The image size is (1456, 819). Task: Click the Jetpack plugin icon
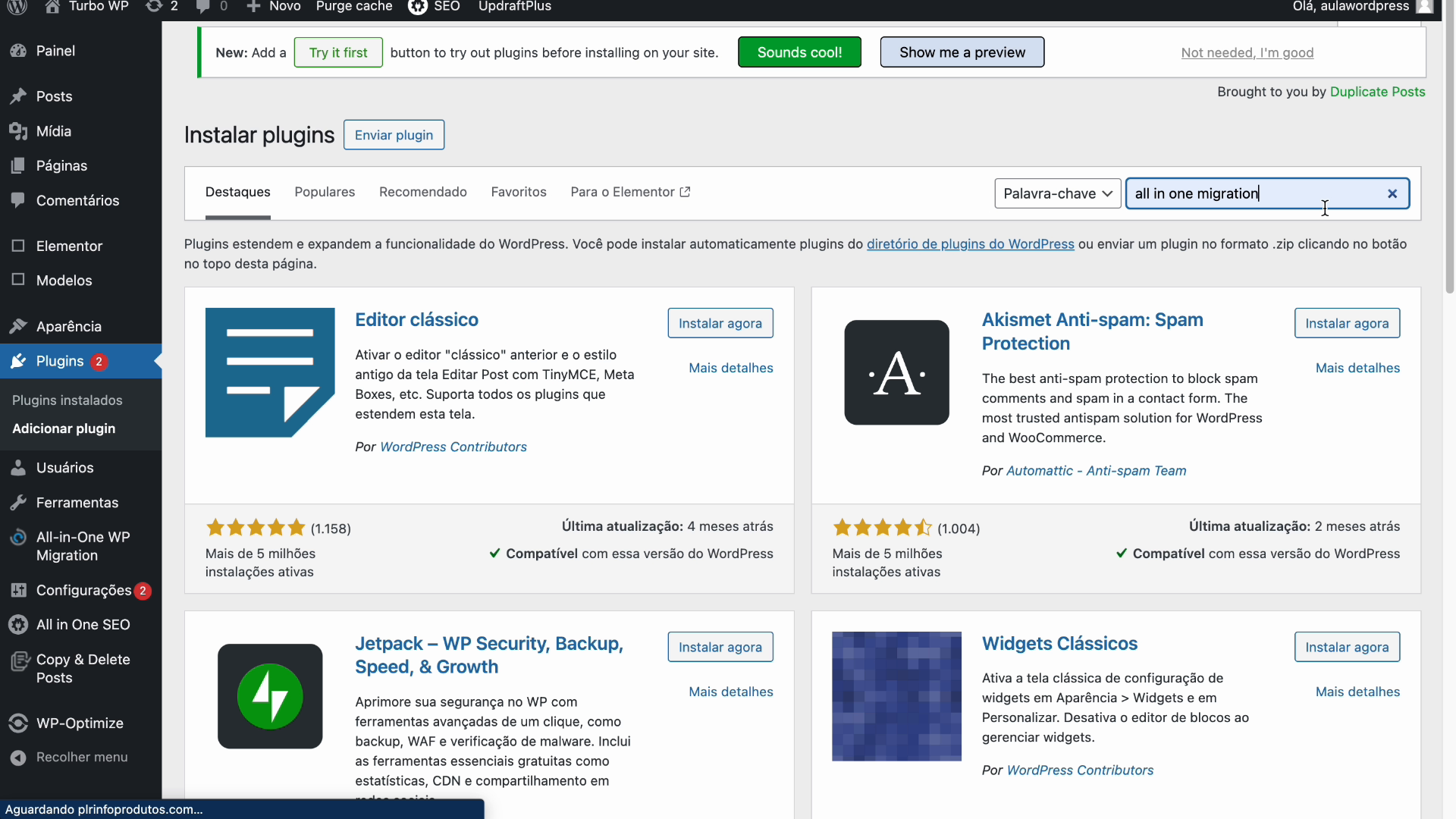[270, 696]
